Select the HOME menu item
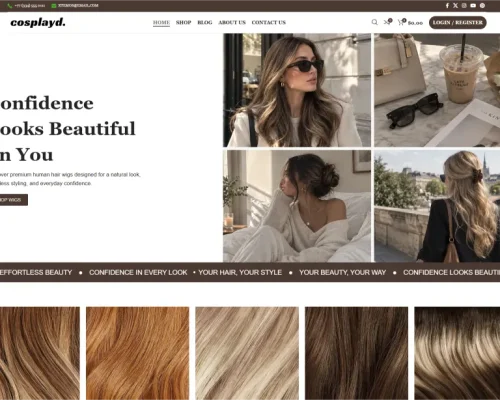Image resolution: width=500 pixels, height=400 pixels. 161,22
